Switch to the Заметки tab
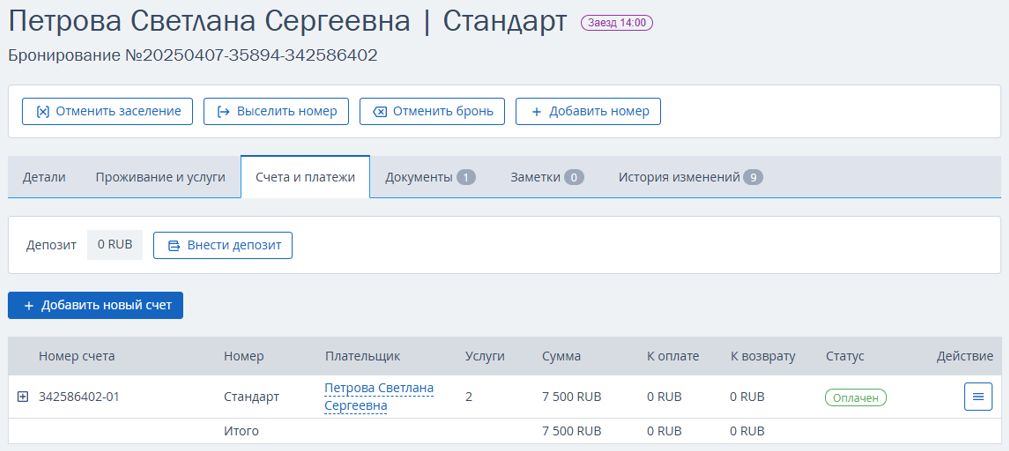1009x451 pixels. [547, 177]
